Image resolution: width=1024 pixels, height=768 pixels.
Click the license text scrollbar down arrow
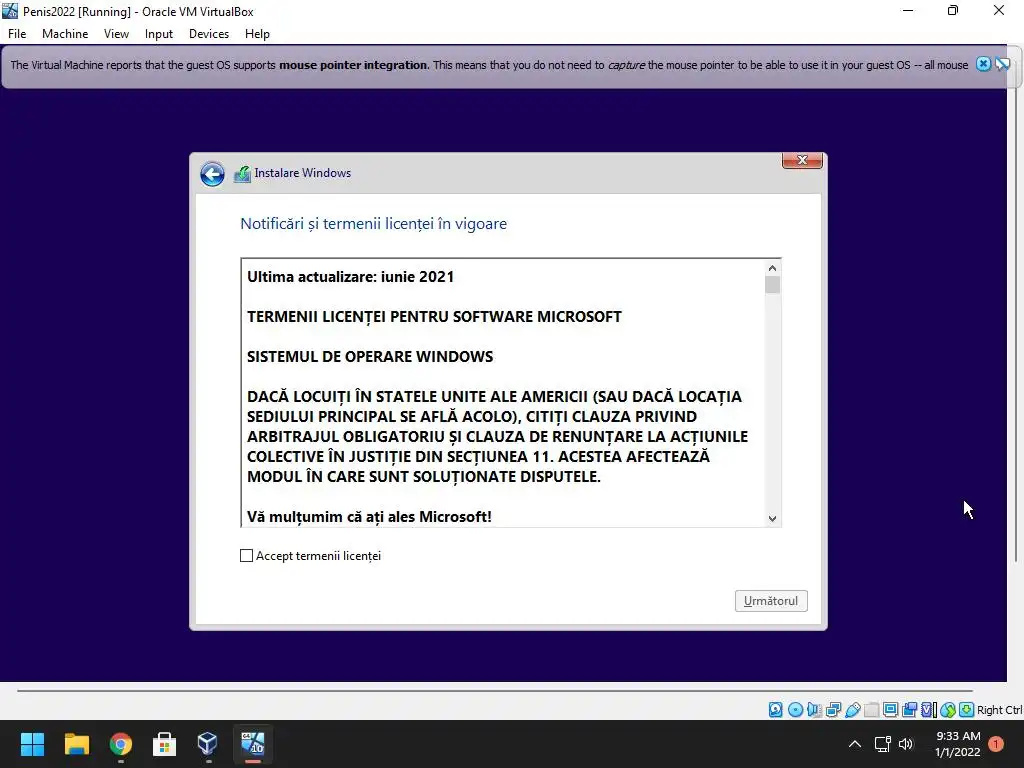pos(773,519)
